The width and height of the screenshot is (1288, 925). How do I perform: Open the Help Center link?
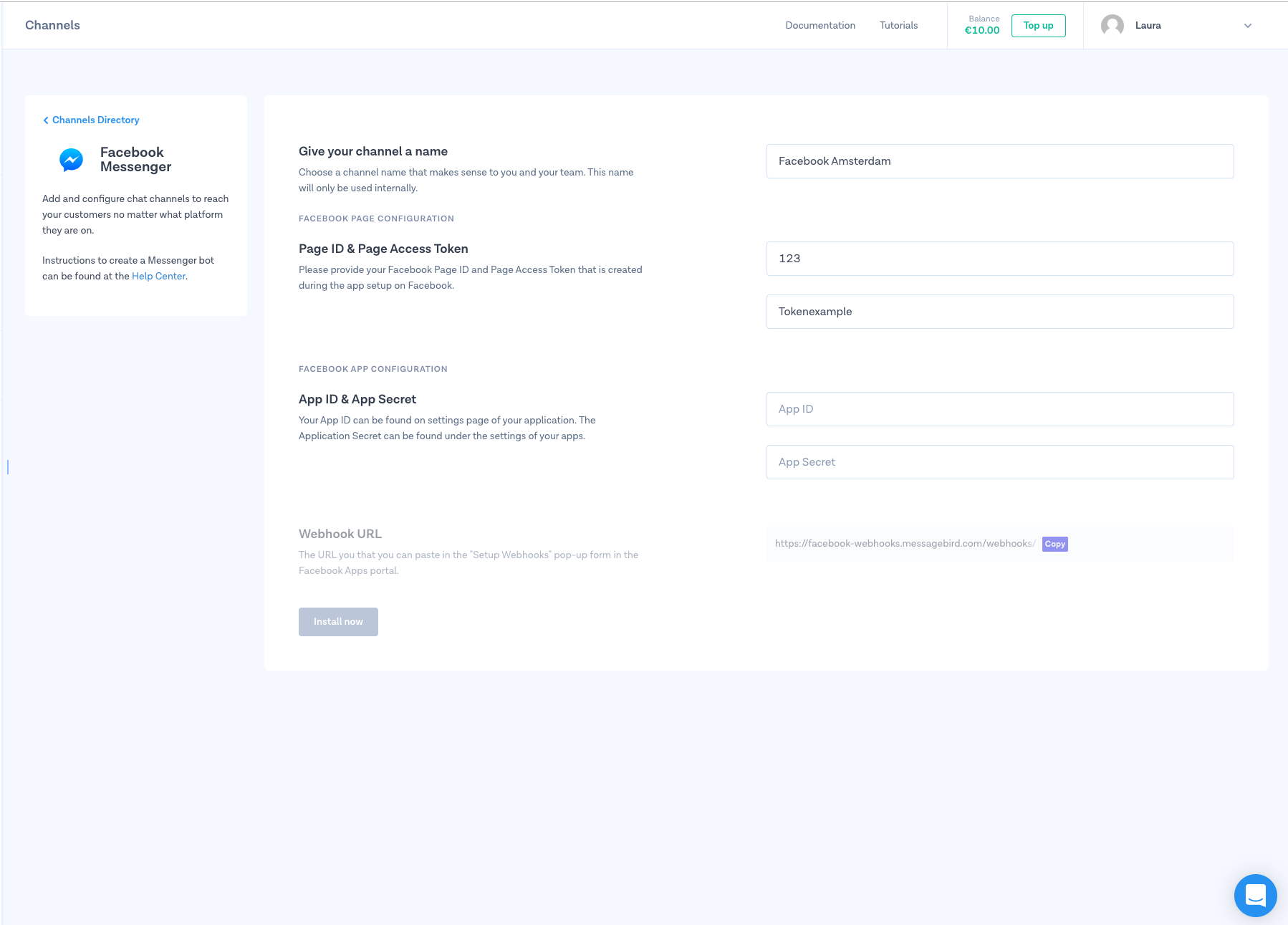coord(158,276)
